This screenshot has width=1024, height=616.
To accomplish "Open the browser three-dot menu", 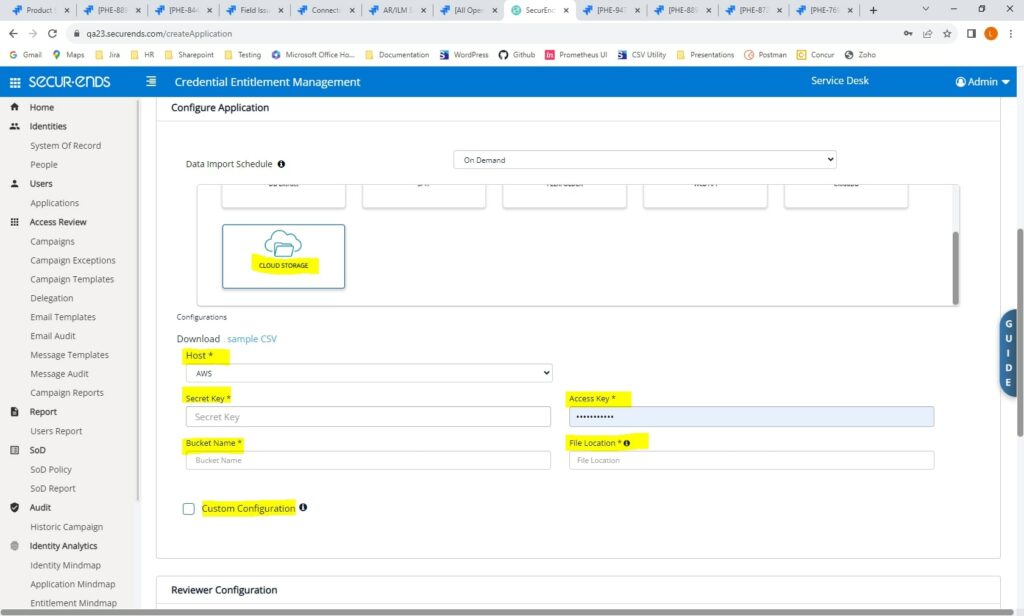I will 1011,33.
